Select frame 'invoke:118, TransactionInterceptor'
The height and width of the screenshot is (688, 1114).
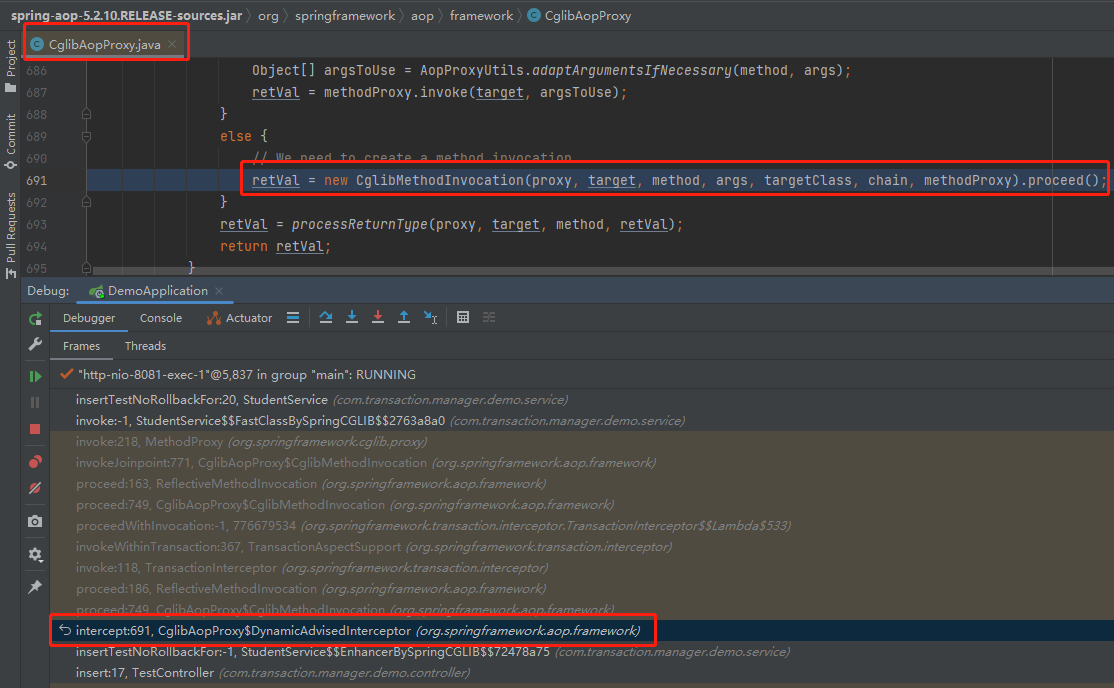[582, 568]
